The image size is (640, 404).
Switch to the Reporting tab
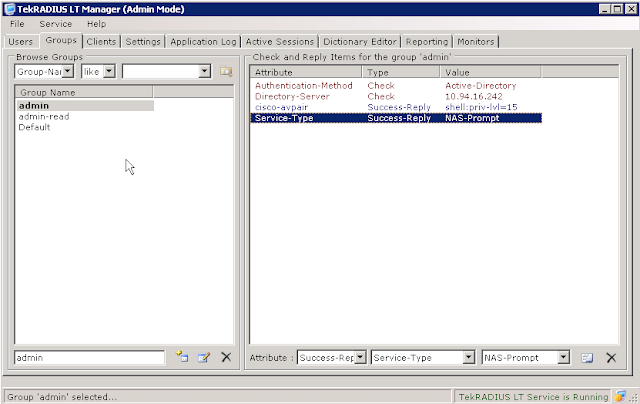(x=427, y=42)
